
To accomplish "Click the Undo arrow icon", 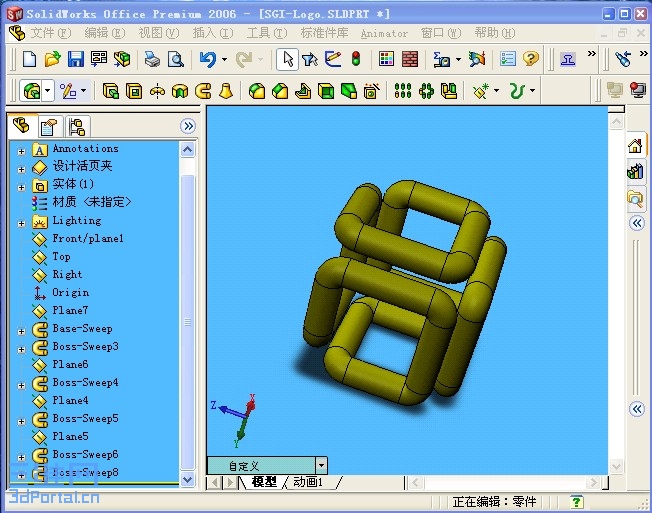I will (x=208, y=59).
